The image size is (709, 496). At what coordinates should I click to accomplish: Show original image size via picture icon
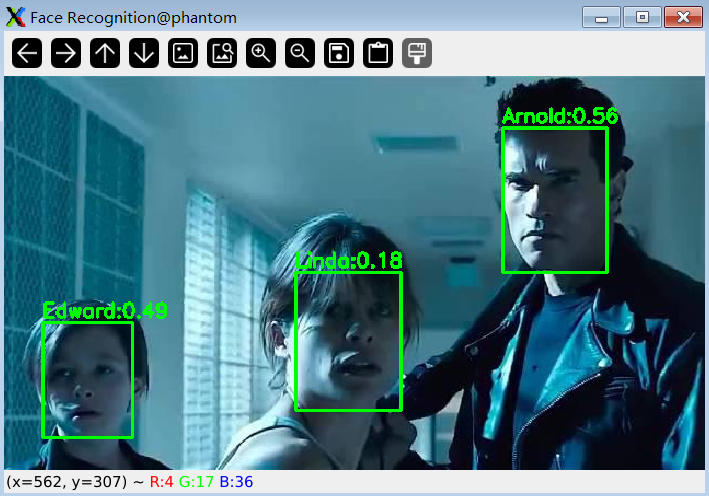coord(183,53)
